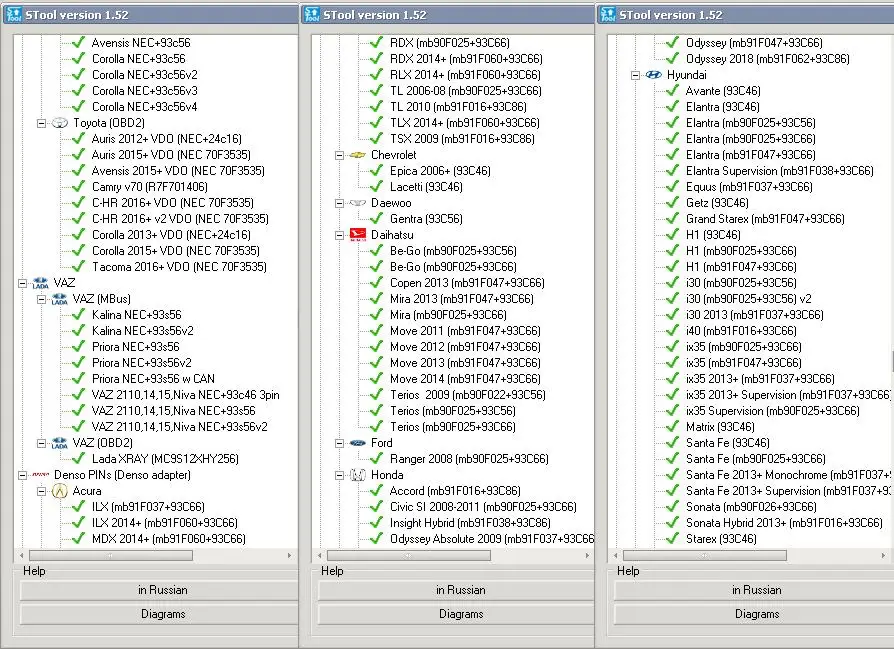894x649 pixels.
Task: Click 'Diagrams' button in right window
Action: tap(754, 614)
